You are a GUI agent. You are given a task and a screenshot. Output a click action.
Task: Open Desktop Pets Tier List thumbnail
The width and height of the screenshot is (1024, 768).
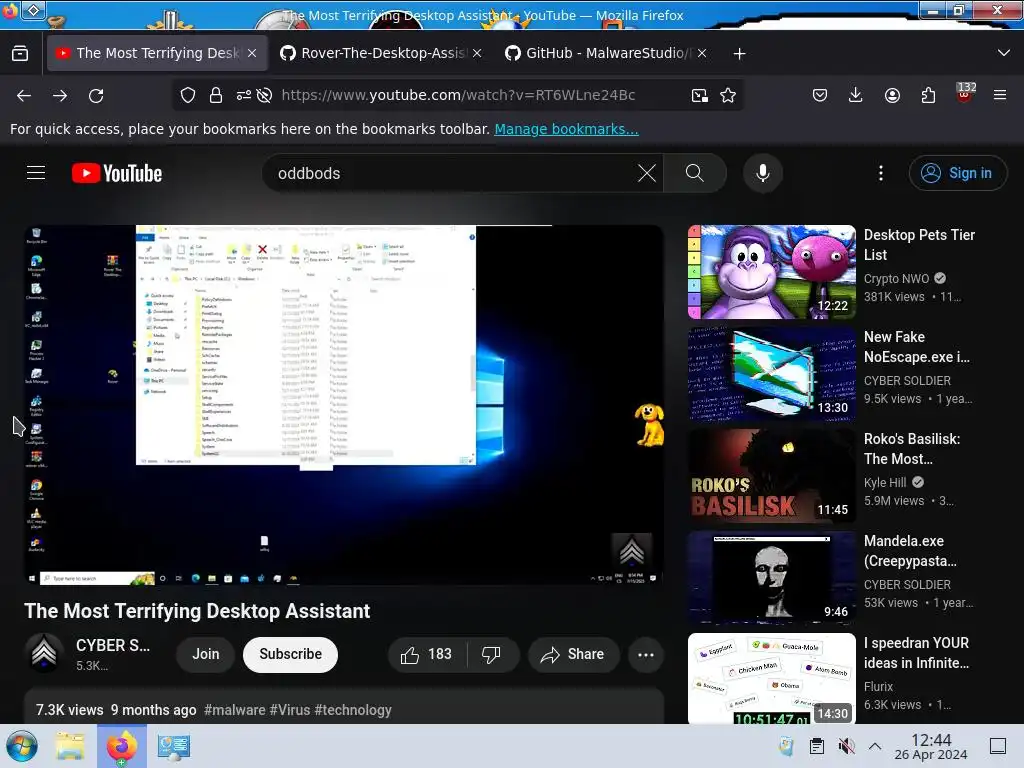click(771, 272)
